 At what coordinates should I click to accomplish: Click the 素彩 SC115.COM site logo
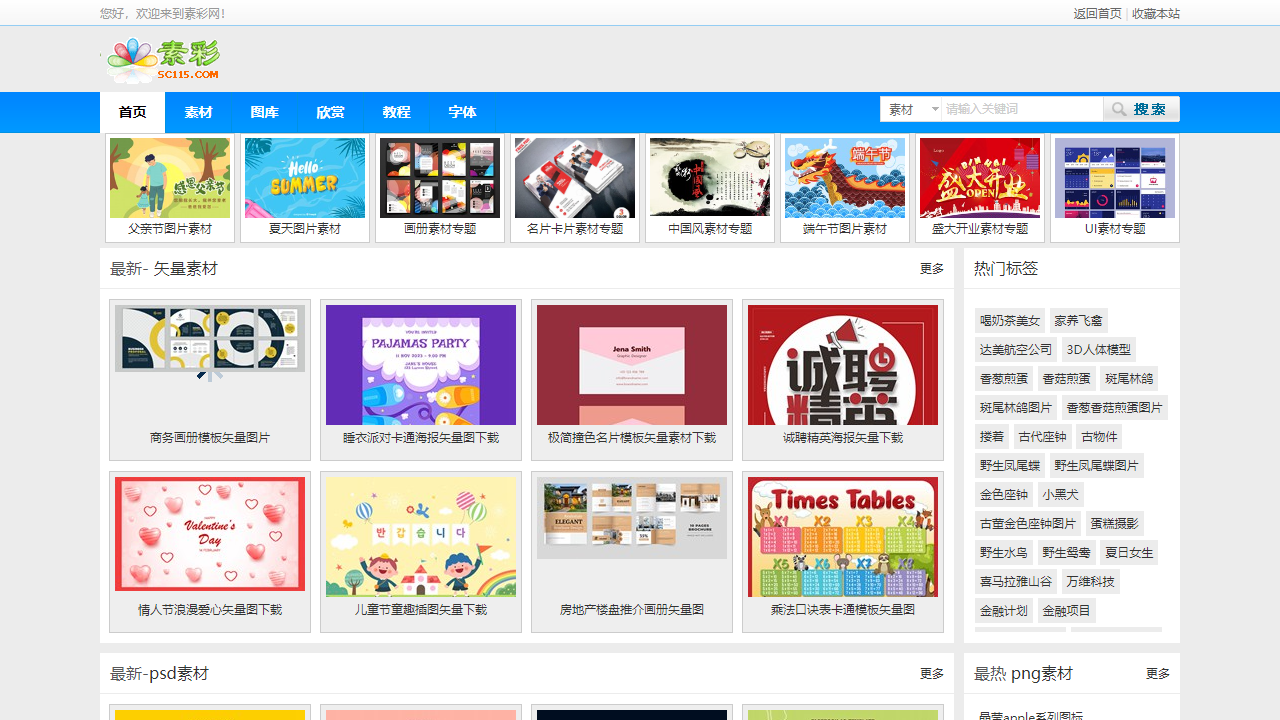click(x=163, y=61)
